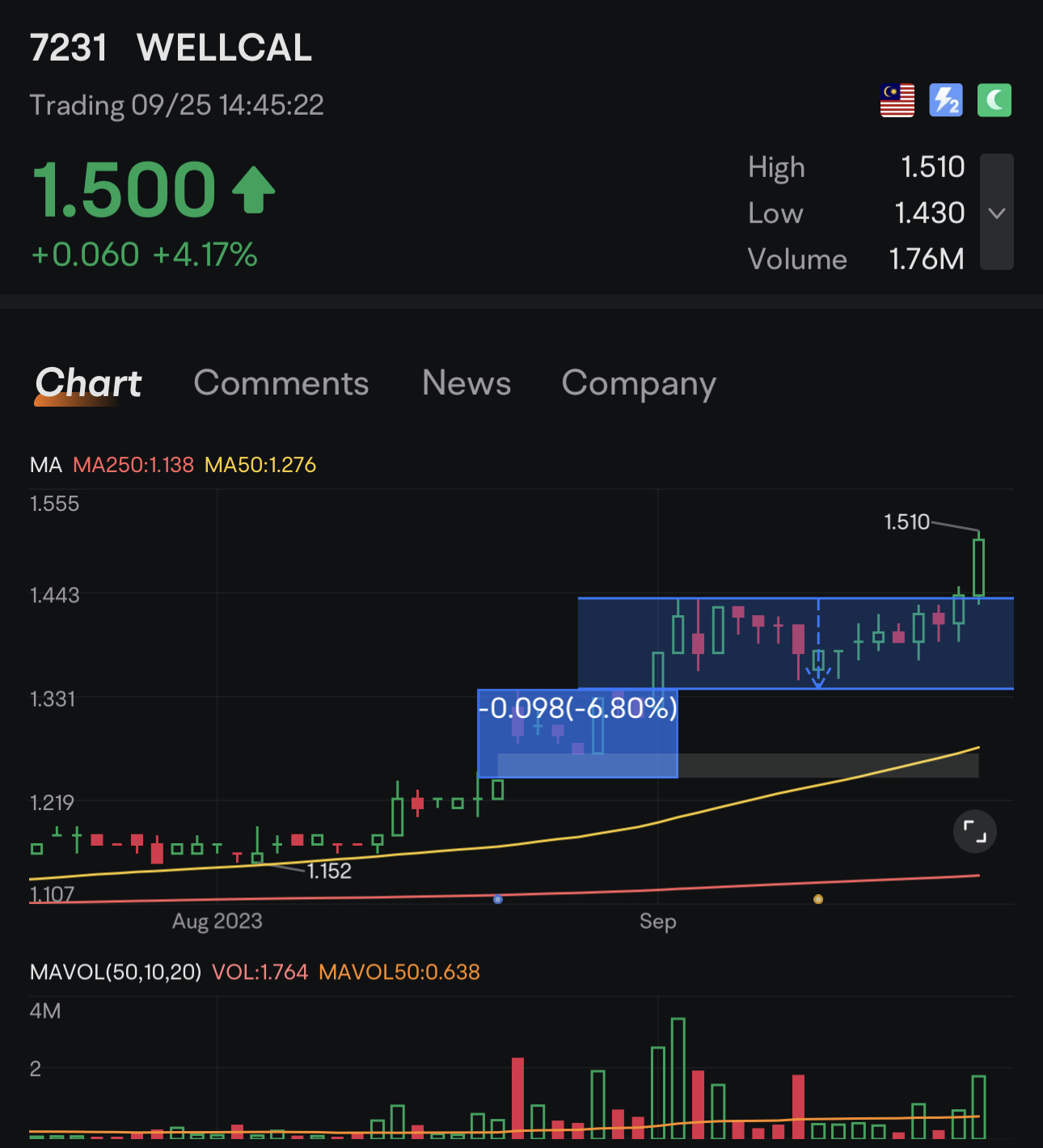Tap the fullscreen chart expand icon

(x=975, y=831)
